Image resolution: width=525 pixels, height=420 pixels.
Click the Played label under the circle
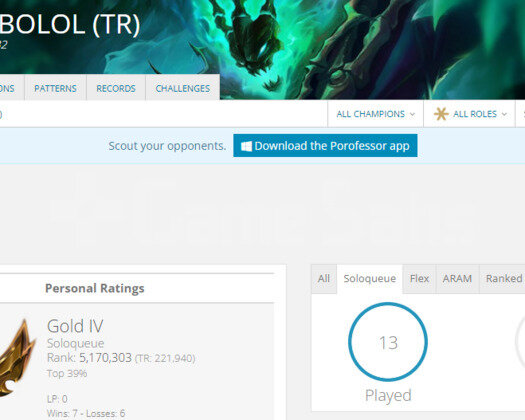click(388, 396)
